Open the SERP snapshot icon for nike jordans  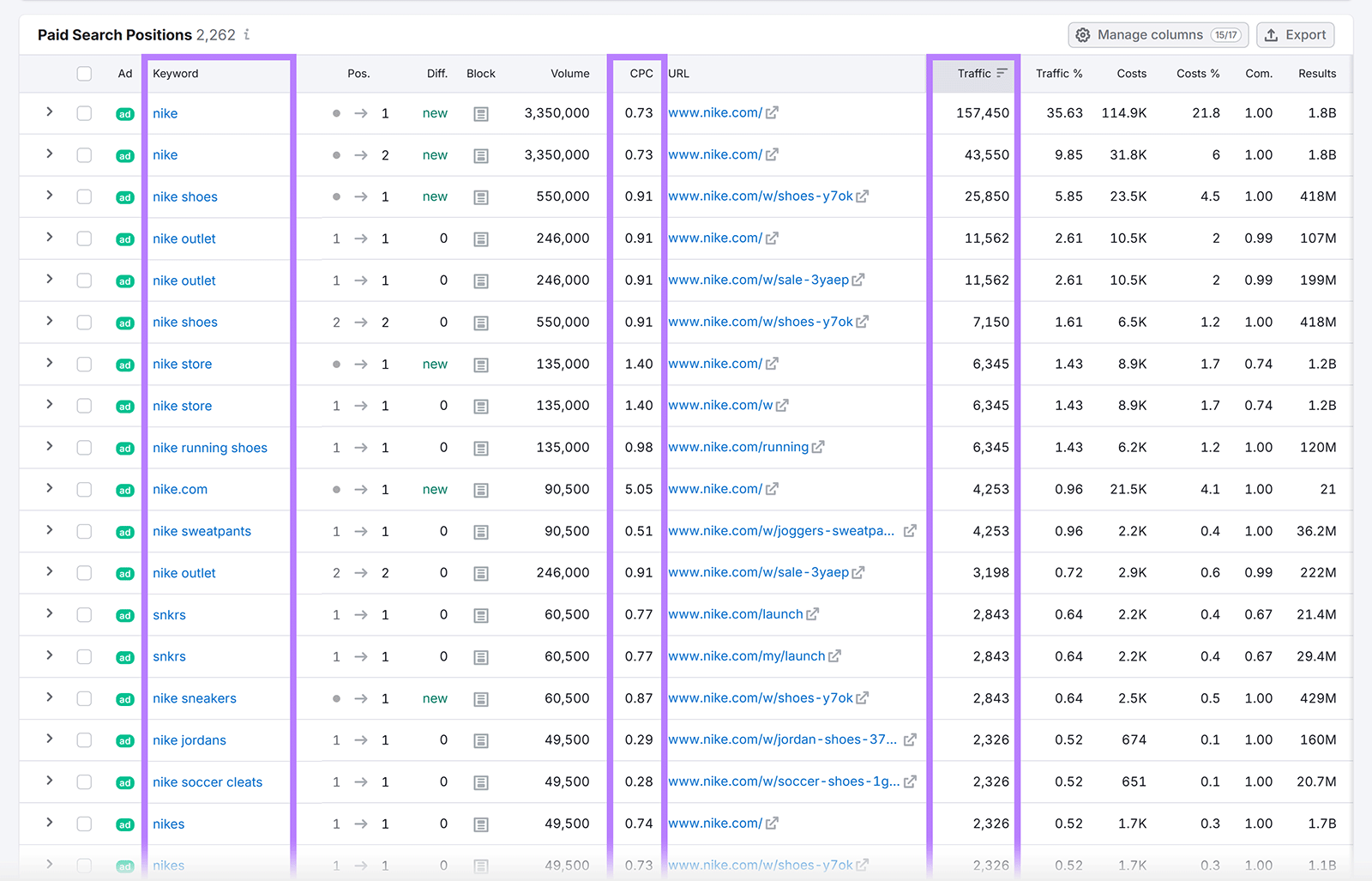pyautogui.click(x=481, y=739)
